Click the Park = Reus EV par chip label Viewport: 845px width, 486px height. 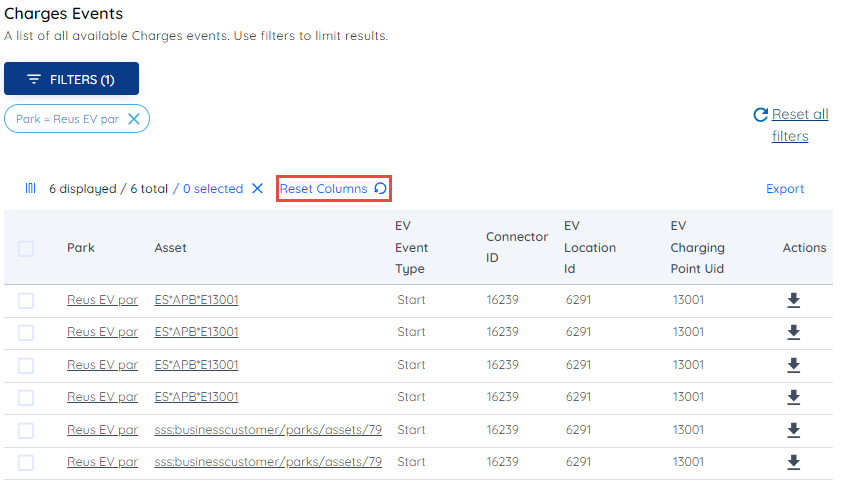[67, 119]
